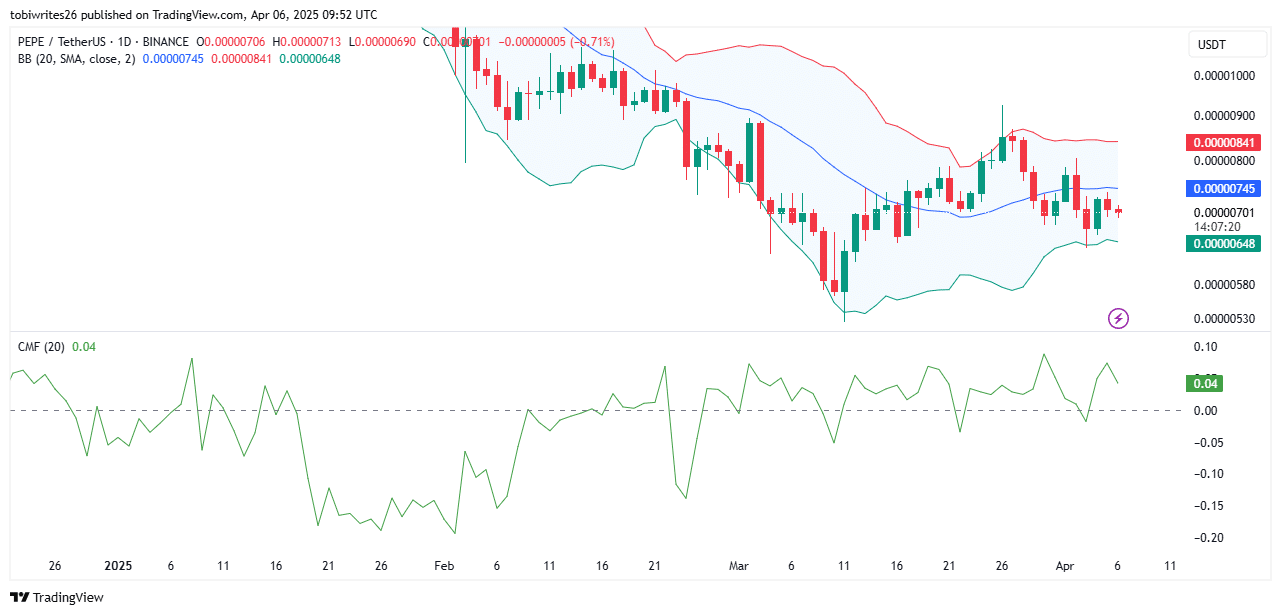Image resolution: width=1281 pixels, height=615 pixels.
Task: Select the BB (20, SMA, close, 2) indicator legend
Action: click(x=78, y=59)
